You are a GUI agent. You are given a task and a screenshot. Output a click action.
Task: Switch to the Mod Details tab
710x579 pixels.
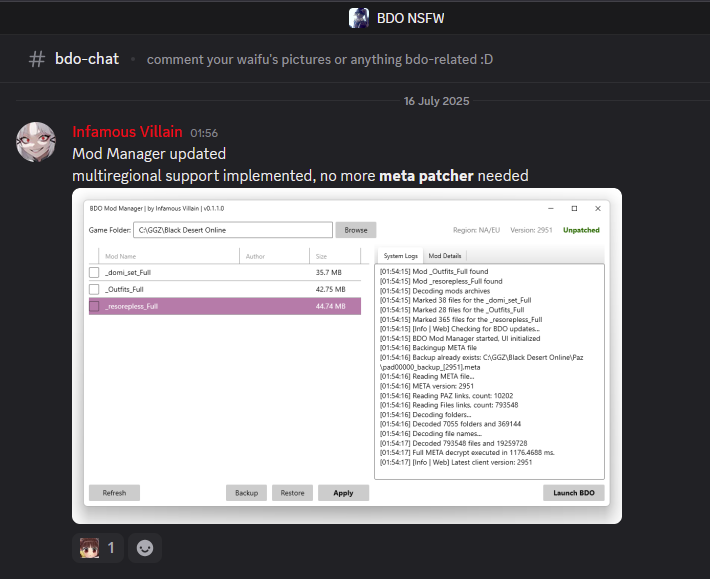click(x=445, y=257)
